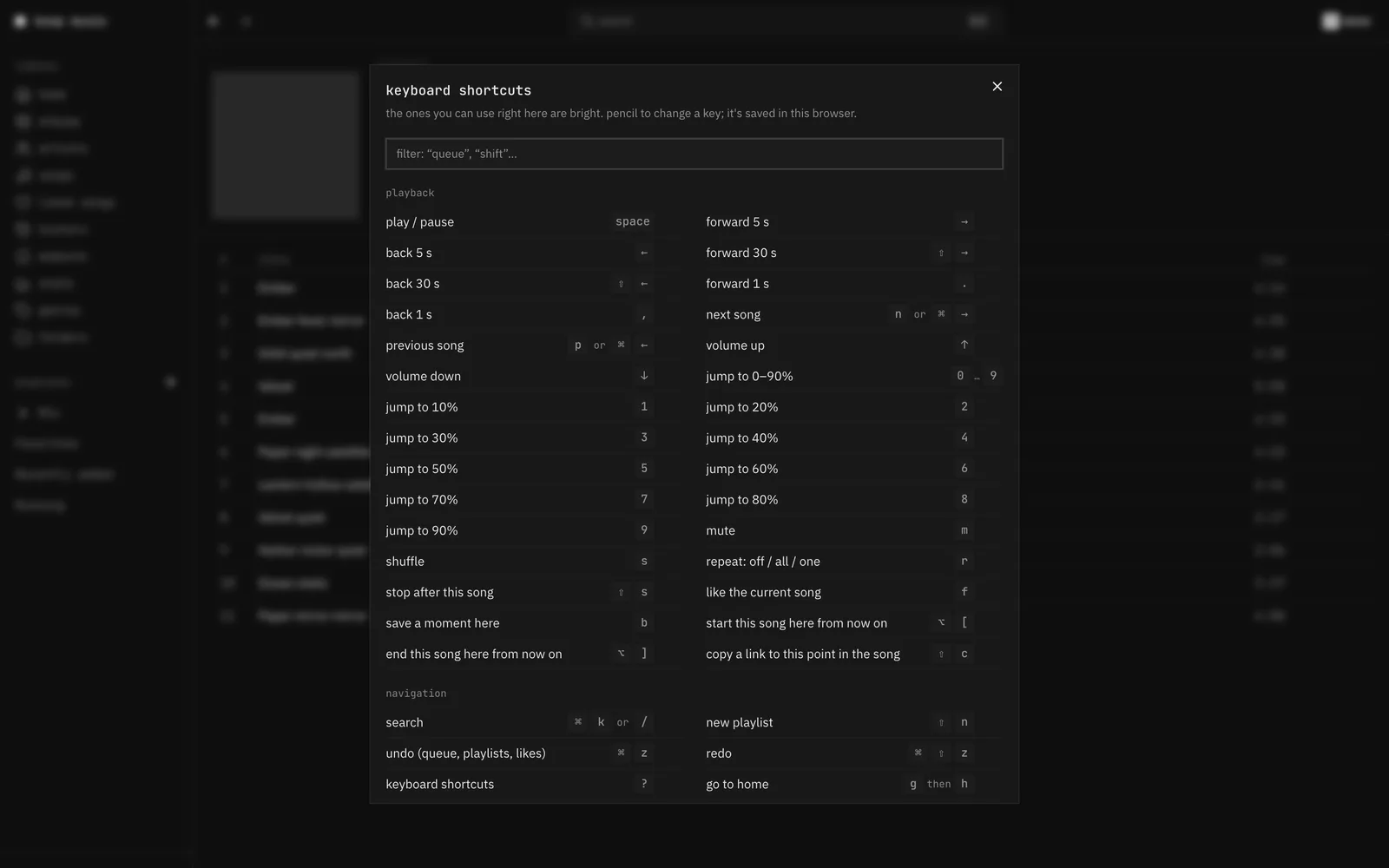
Task: Select the 'stop after this song' label
Action: (439, 592)
